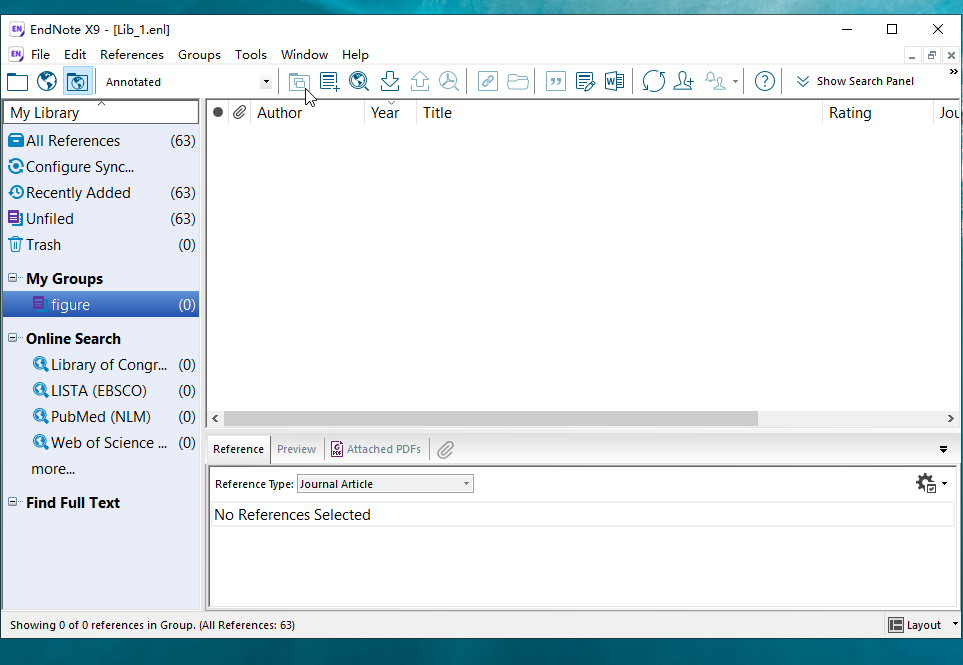Click Sync Library icon

point(653,81)
